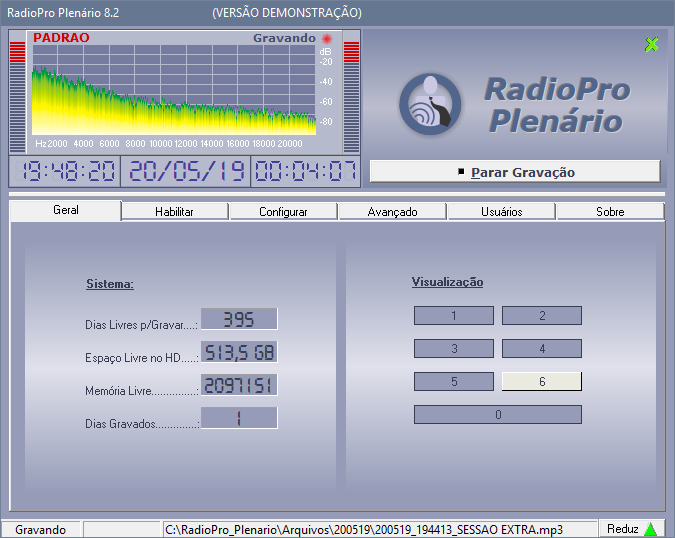Select visualization mode 4

point(542,349)
